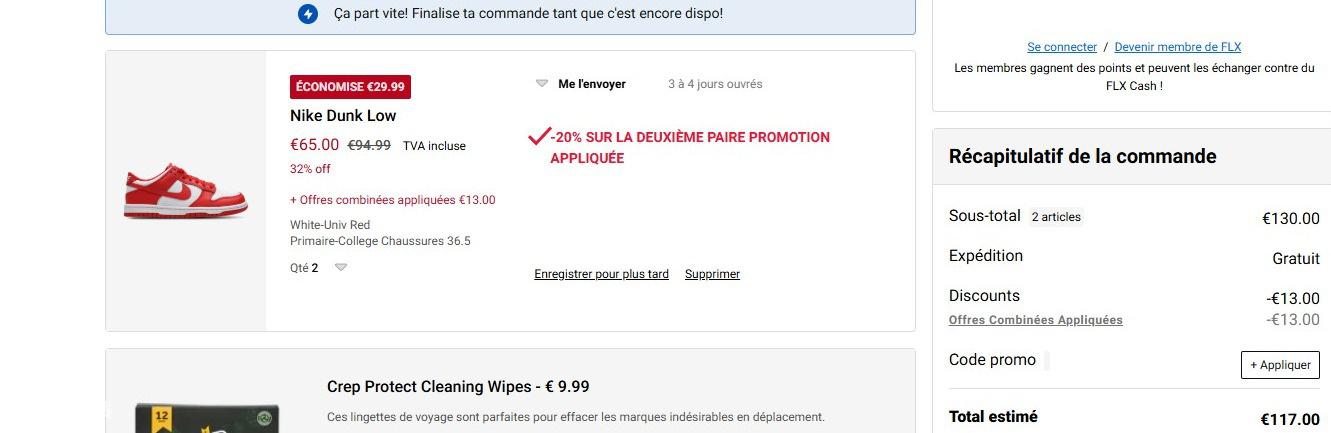Expand Offres Combinées Appliquées details
1331x433 pixels.
coord(1035,320)
